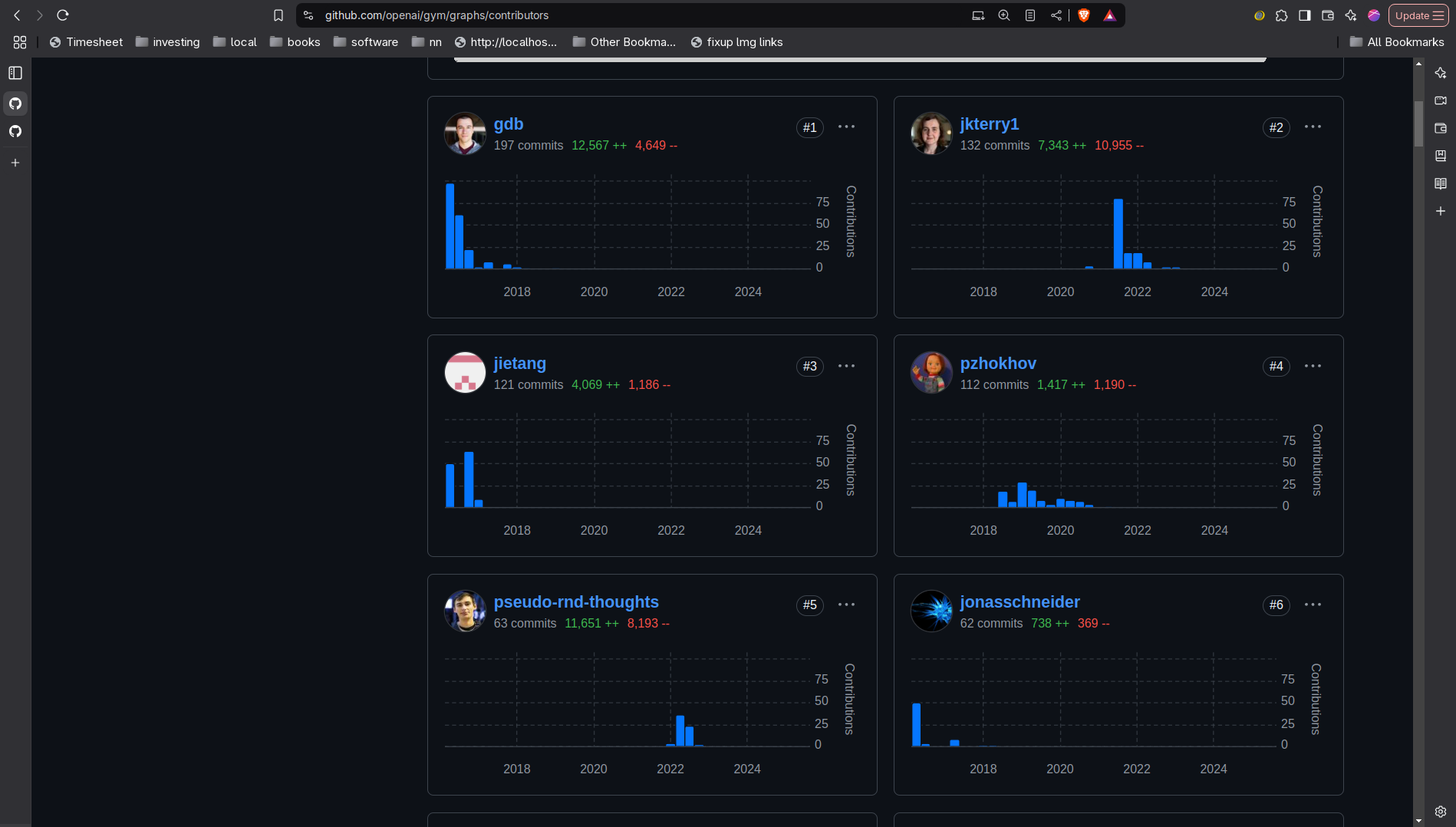Click scrollbar down arrow at page bottom
This screenshot has height=827, width=1456.
1418,821
